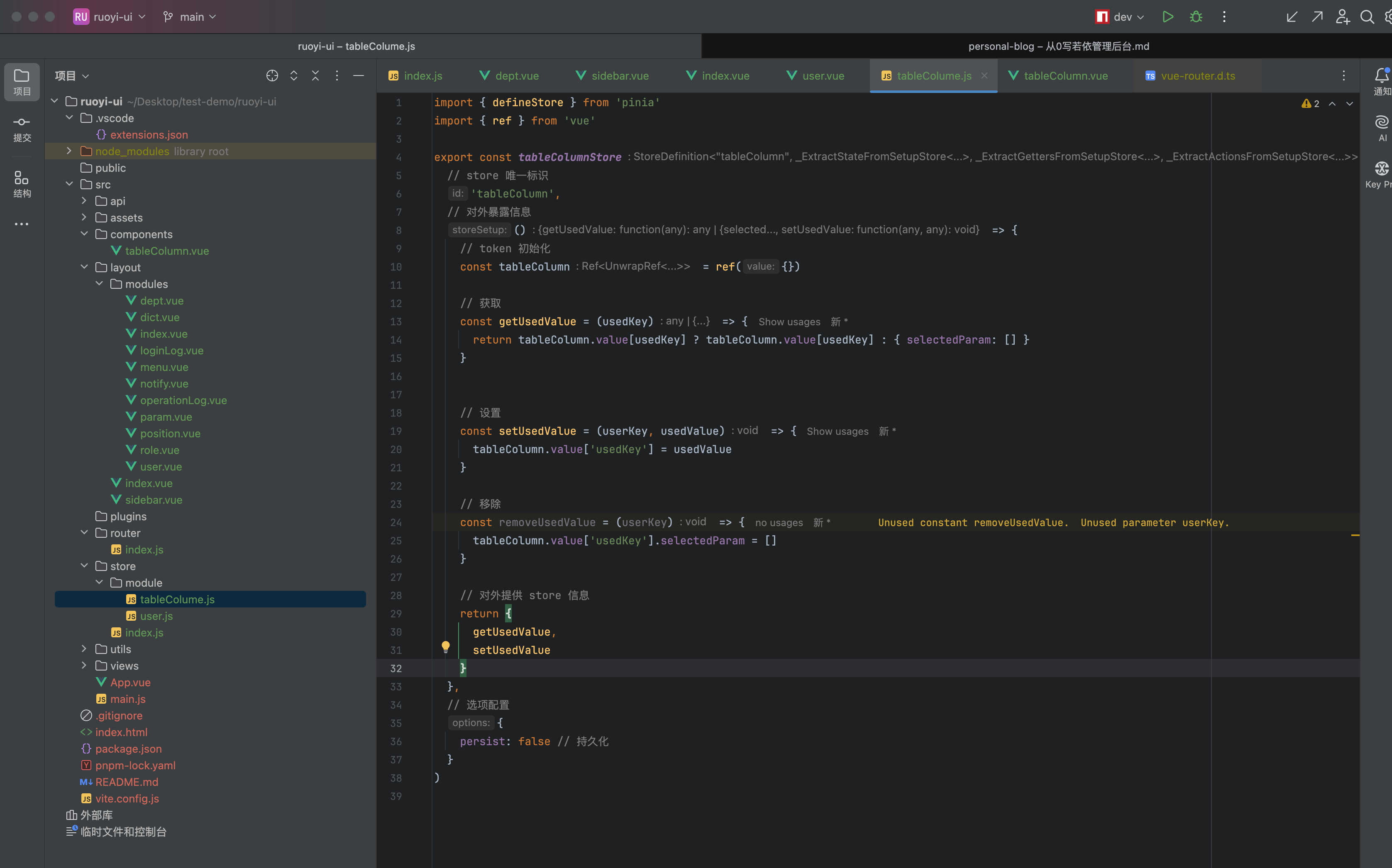1392x868 pixels.
Task: Click the Push arrow icon
Action: click(x=1317, y=17)
